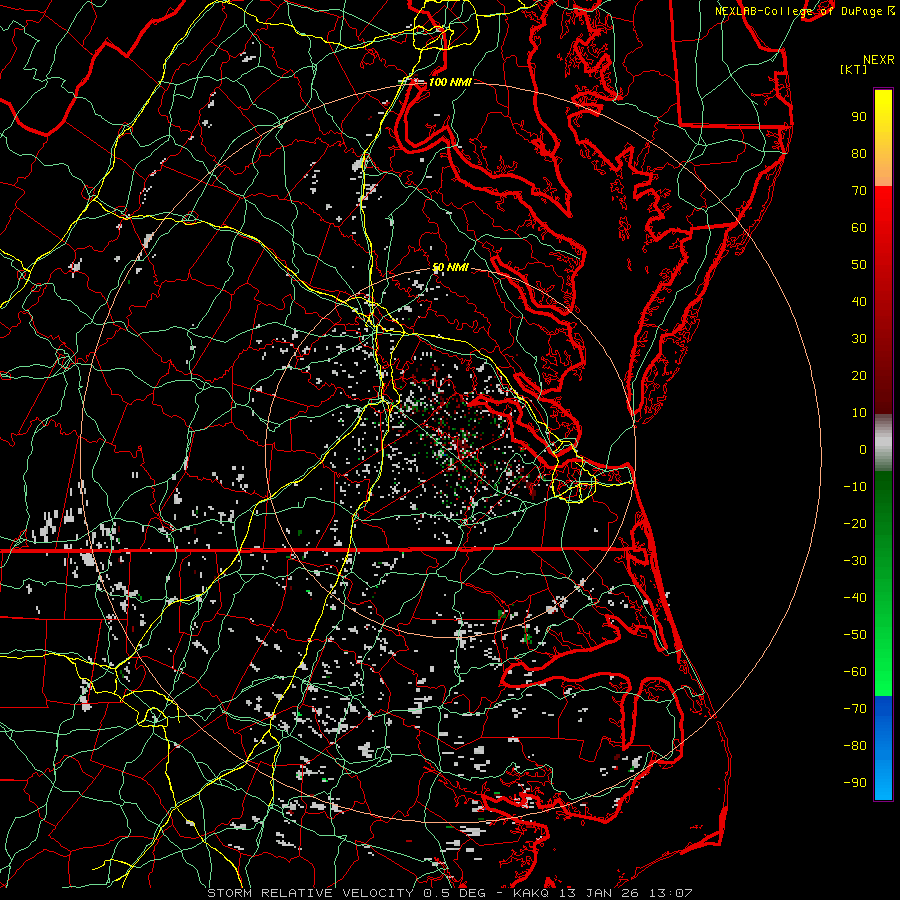Click the 0 scale label
The image size is (900, 900).
863,449
